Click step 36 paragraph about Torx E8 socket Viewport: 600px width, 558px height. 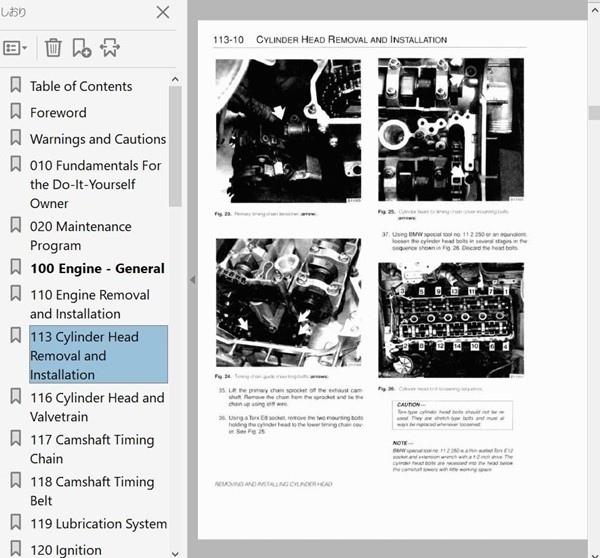tap(291, 424)
